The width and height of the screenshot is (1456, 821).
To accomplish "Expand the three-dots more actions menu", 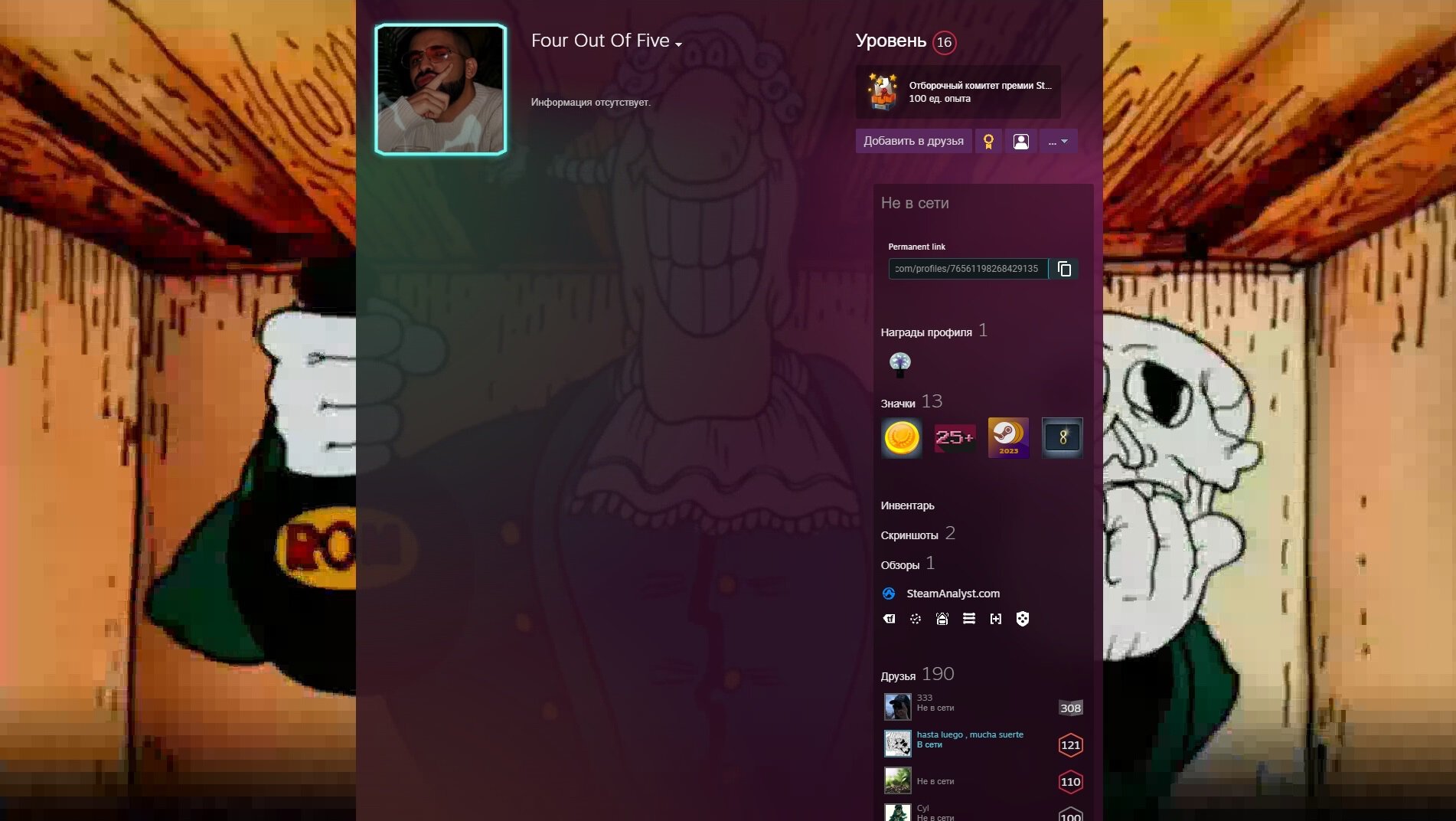I will (1058, 141).
